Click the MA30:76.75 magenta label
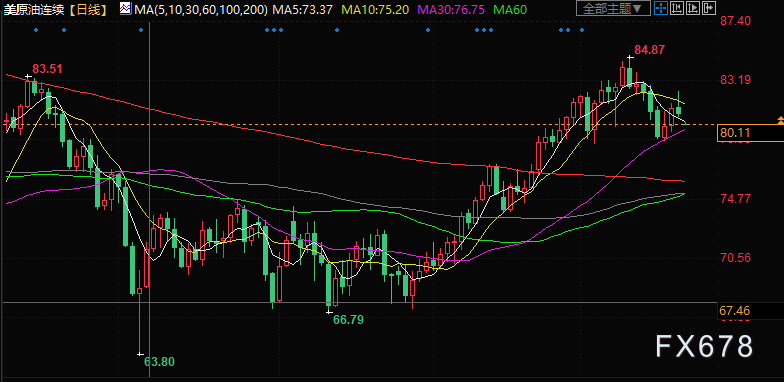The height and width of the screenshot is (382, 784). (450, 9)
